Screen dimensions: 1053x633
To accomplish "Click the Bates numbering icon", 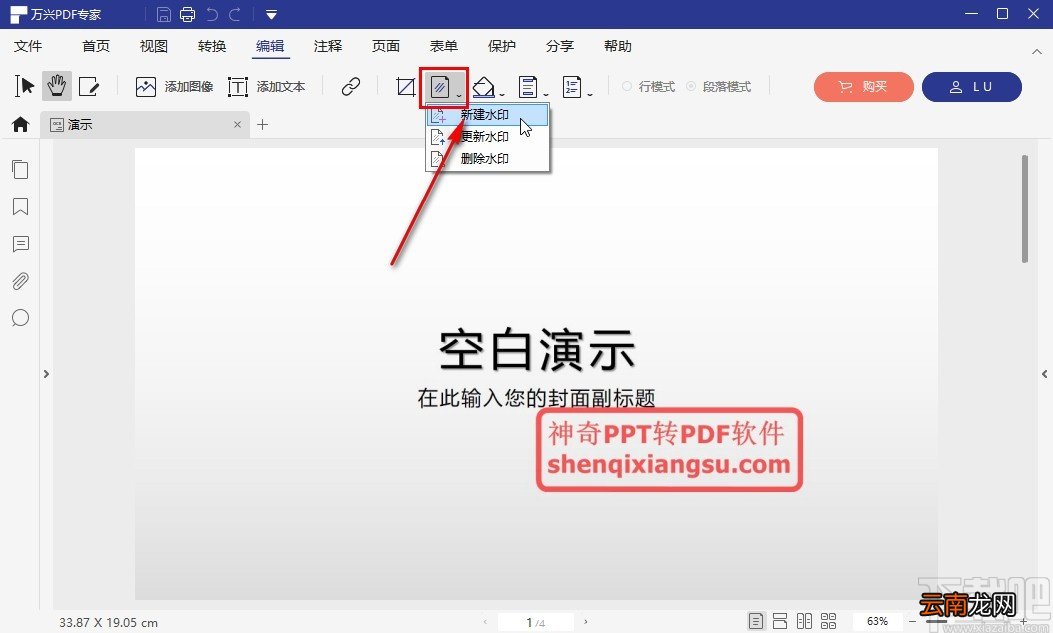I will click(x=571, y=87).
